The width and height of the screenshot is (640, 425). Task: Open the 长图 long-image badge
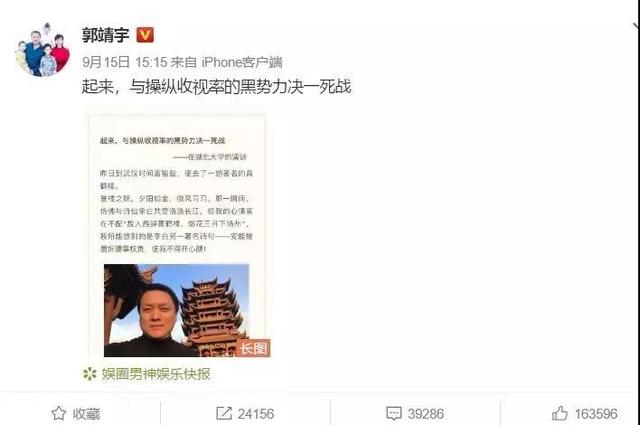tap(253, 348)
